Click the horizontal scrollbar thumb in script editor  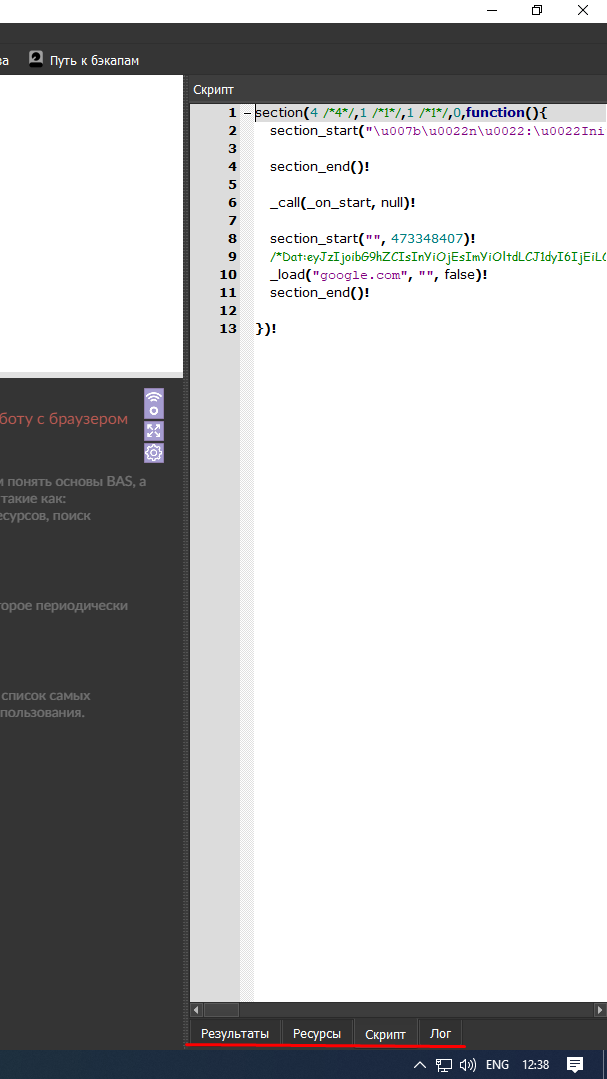point(221,1009)
